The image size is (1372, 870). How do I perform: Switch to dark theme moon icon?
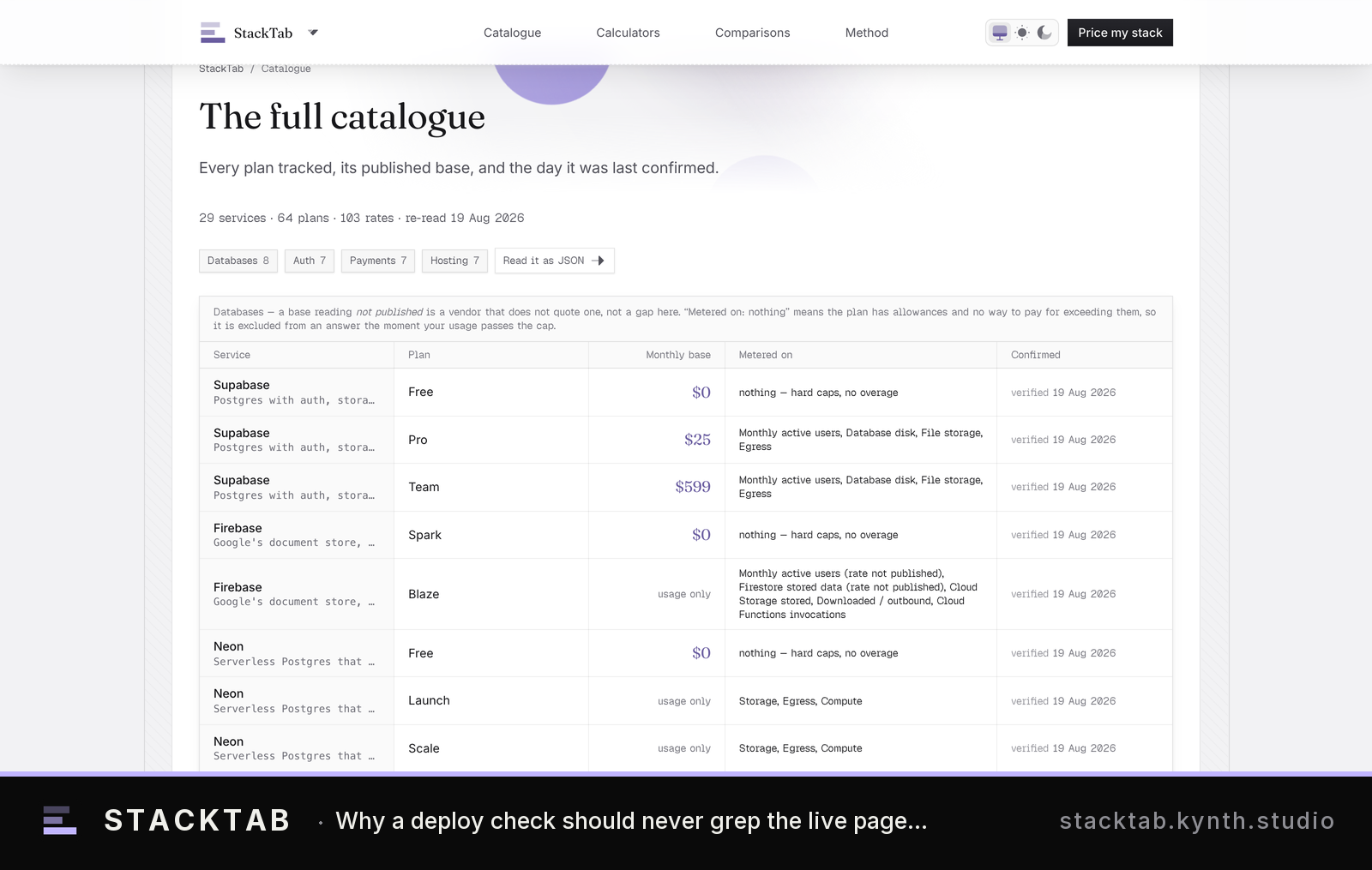point(1044,33)
